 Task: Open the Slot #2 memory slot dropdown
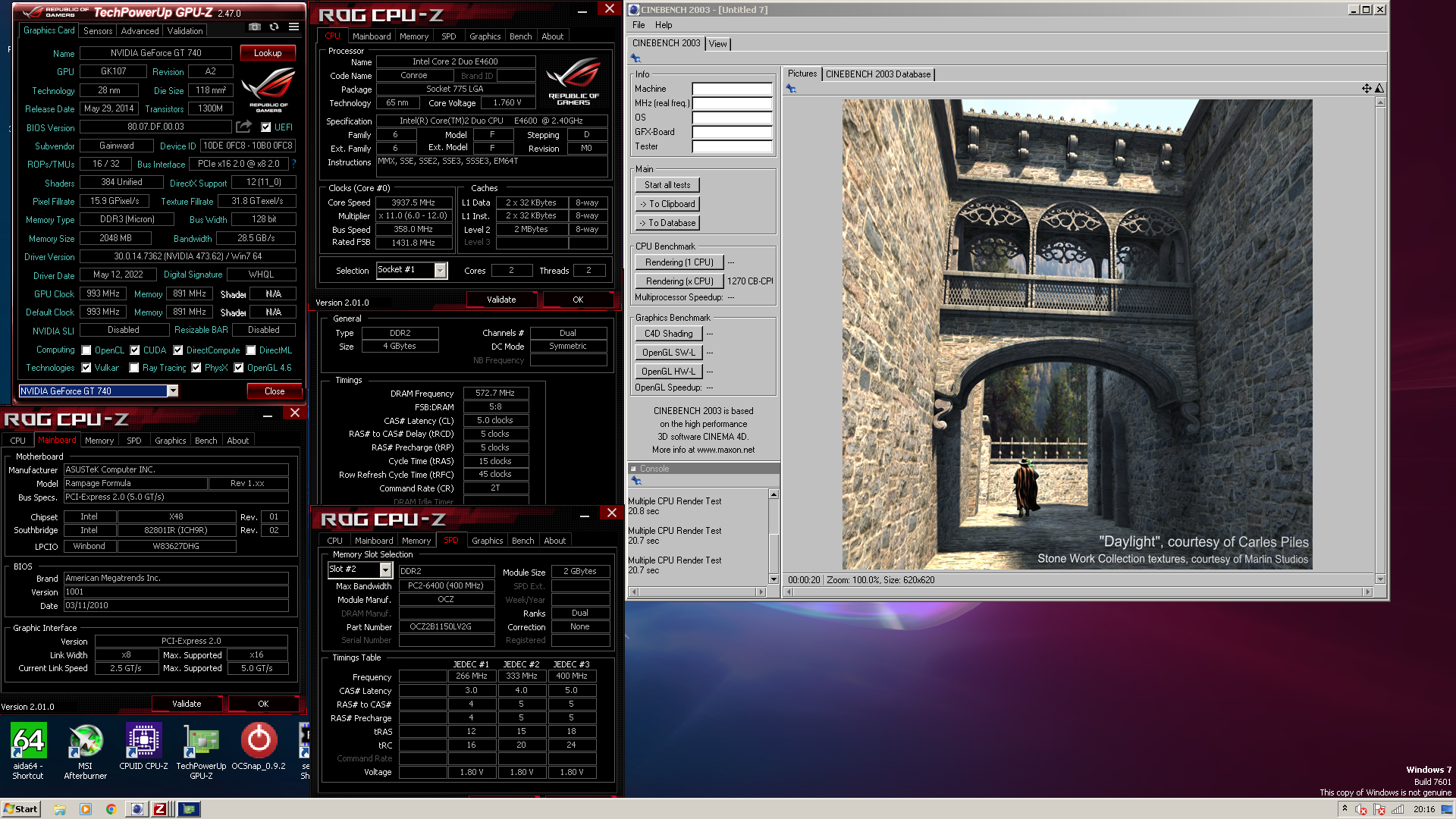tap(385, 570)
